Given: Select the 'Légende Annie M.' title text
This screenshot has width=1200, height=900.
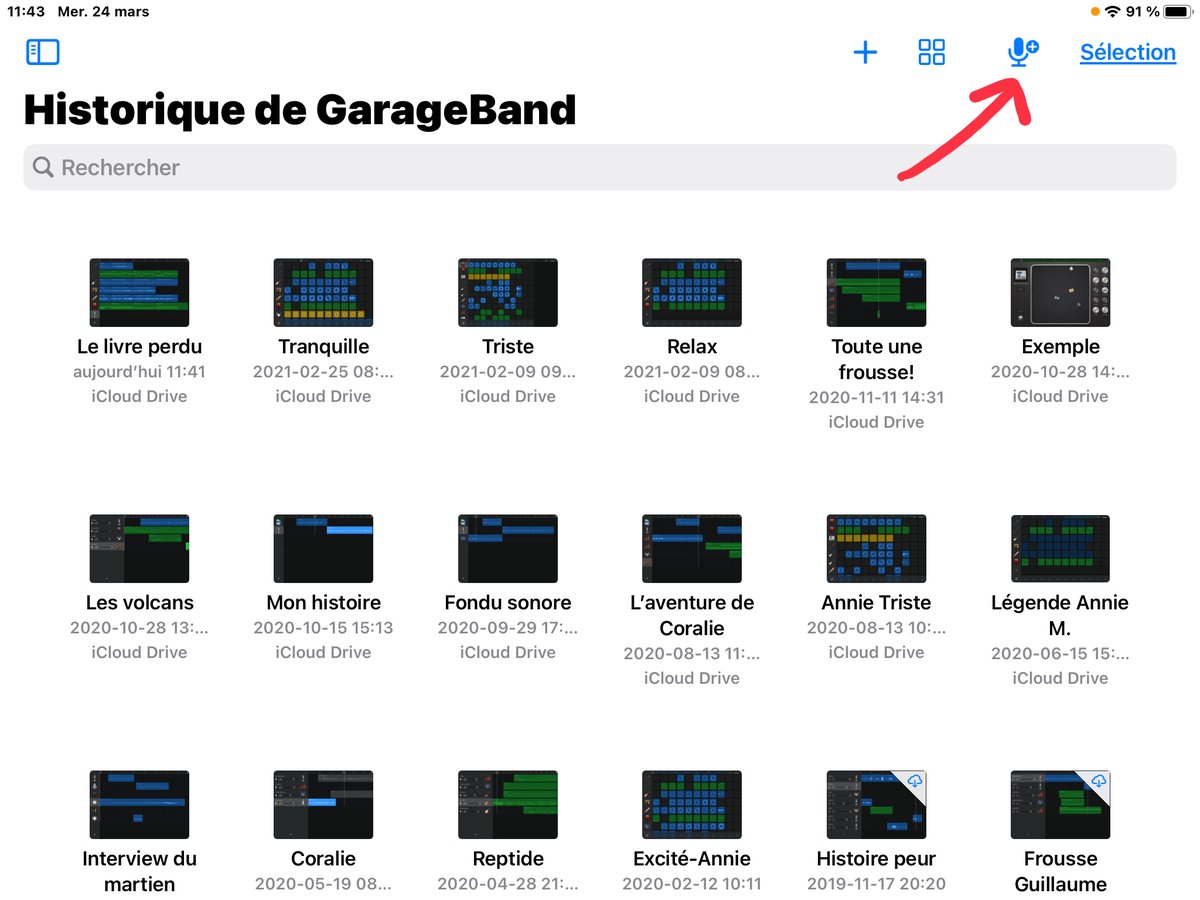Looking at the screenshot, I should tap(1061, 616).
